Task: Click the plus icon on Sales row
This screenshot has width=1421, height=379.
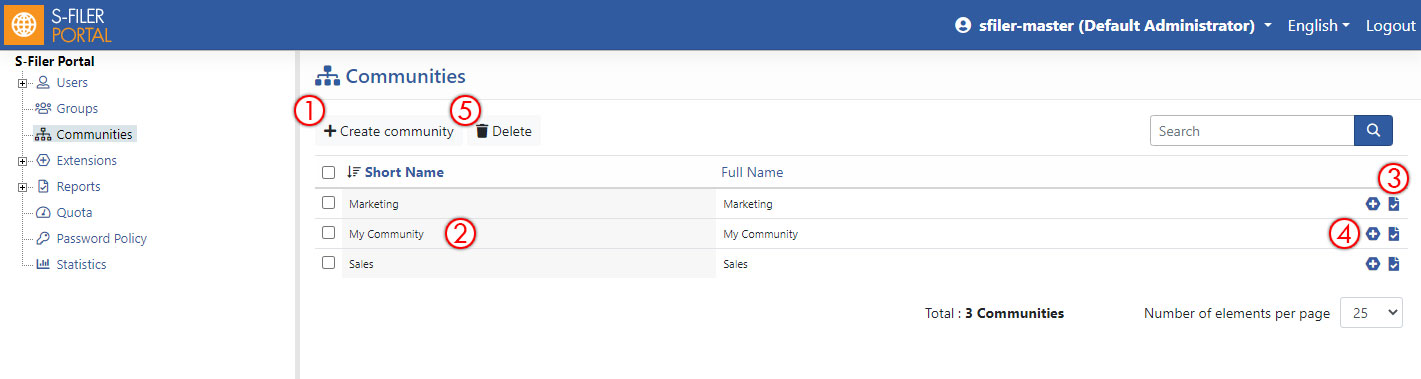Action: click(x=1372, y=264)
